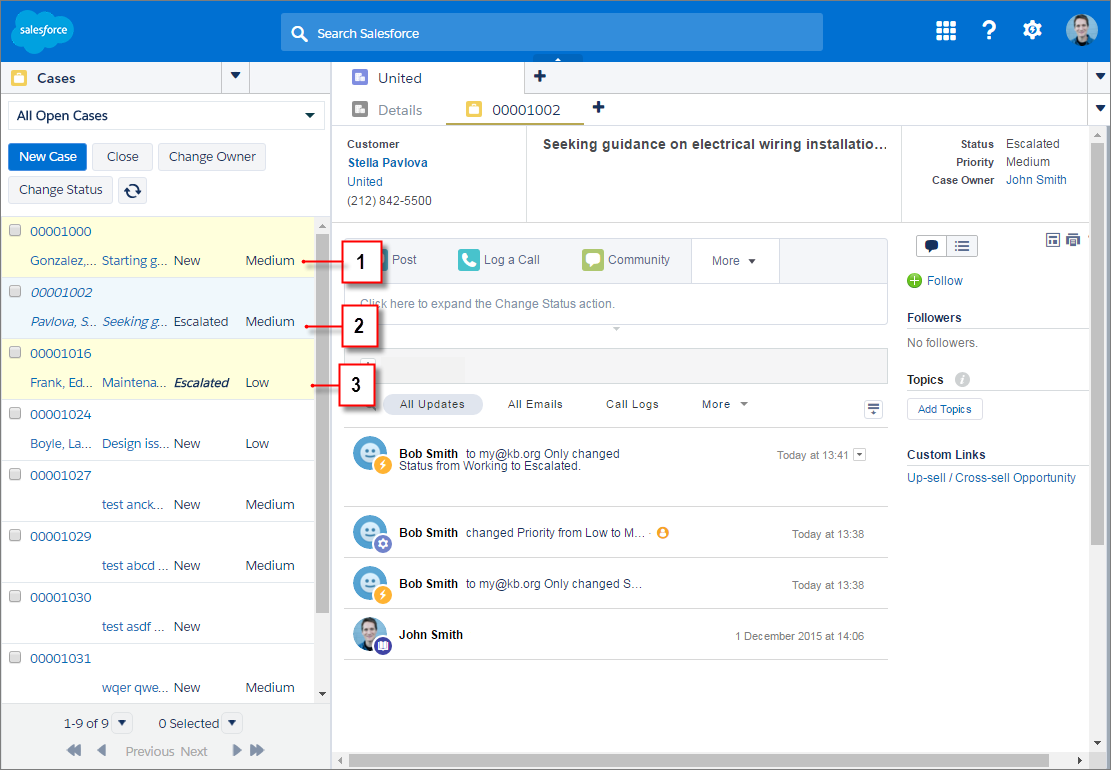This screenshot has height=770, width=1111.
Task: Jump to first page of cases
Action: coord(74,750)
